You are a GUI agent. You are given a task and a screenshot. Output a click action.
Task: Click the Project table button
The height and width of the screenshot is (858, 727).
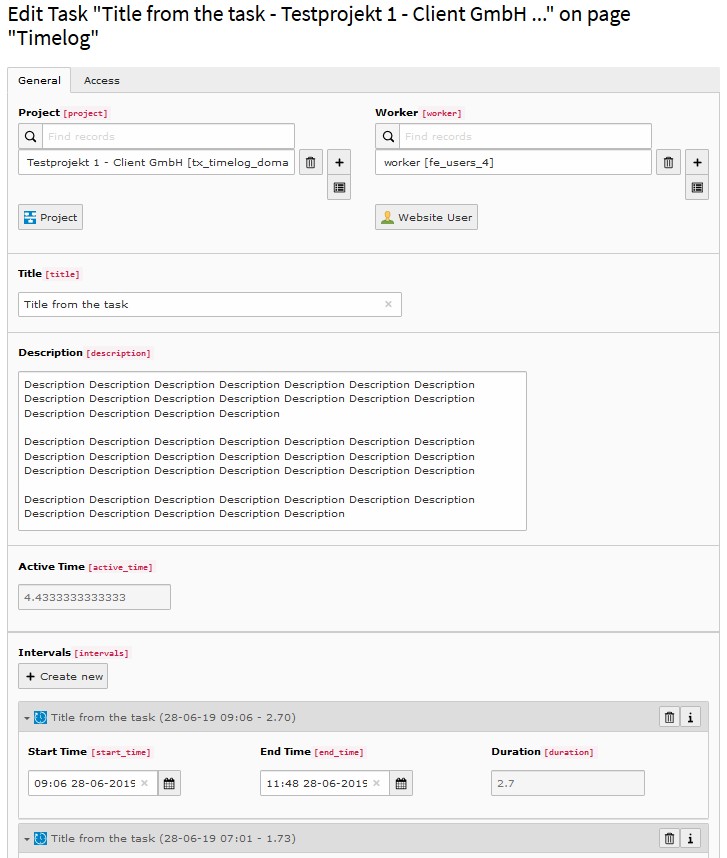50,217
